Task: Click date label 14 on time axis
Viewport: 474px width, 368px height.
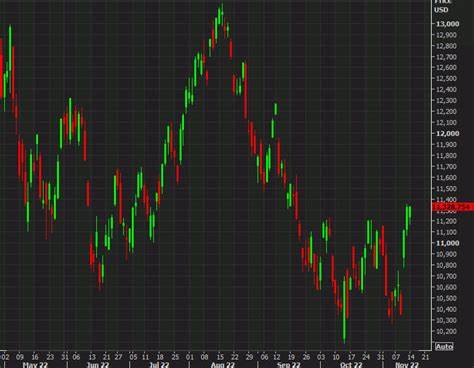Action: (411, 357)
